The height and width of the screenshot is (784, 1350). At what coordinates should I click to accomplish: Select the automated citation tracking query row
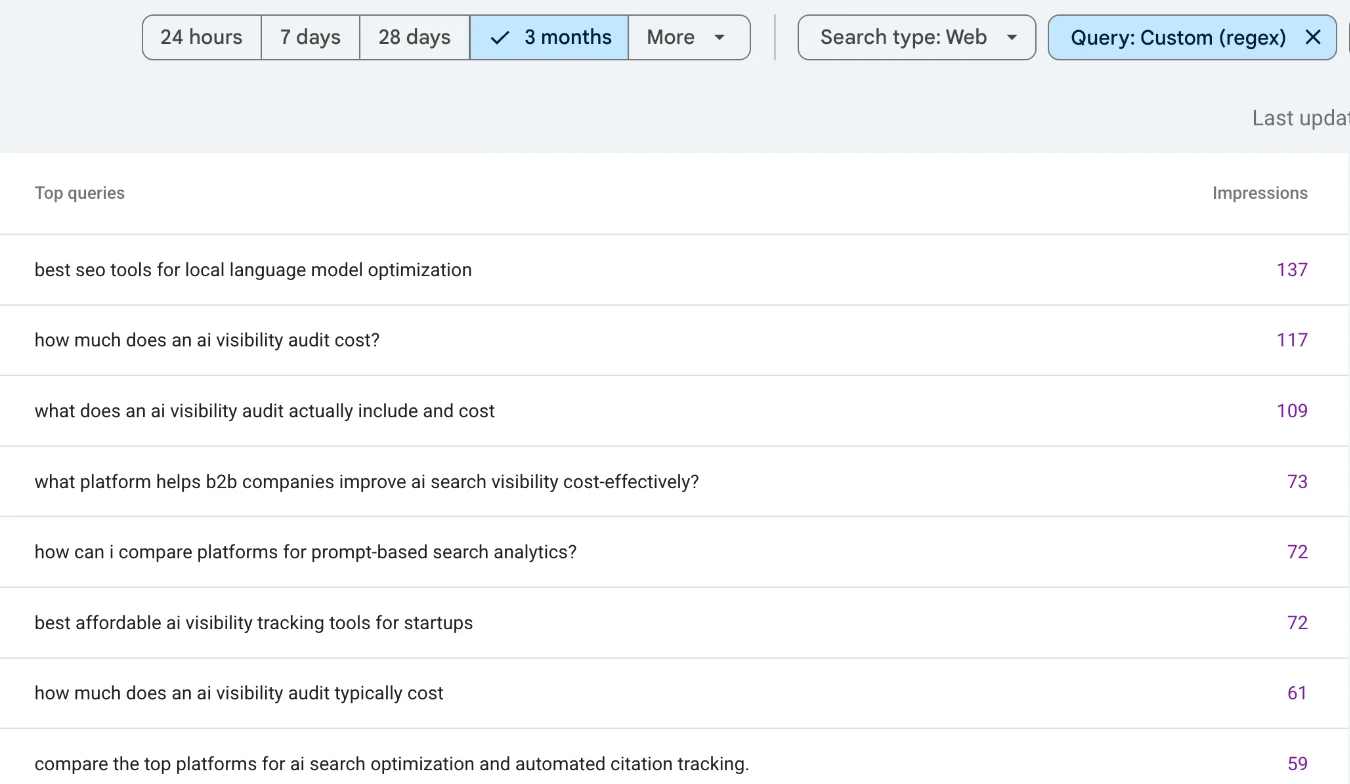pos(675,757)
